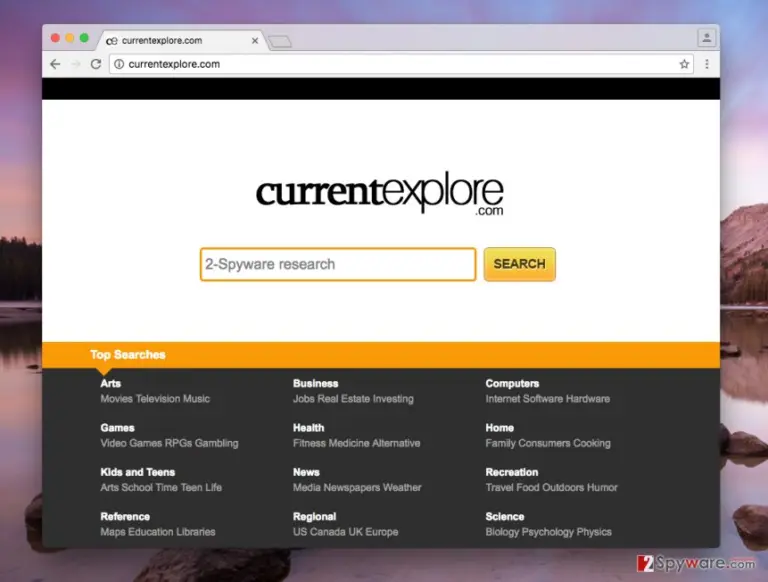The width and height of the screenshot is (768, 582).
Task: Reload the currentexplore.com page
Action: point(96,64)
